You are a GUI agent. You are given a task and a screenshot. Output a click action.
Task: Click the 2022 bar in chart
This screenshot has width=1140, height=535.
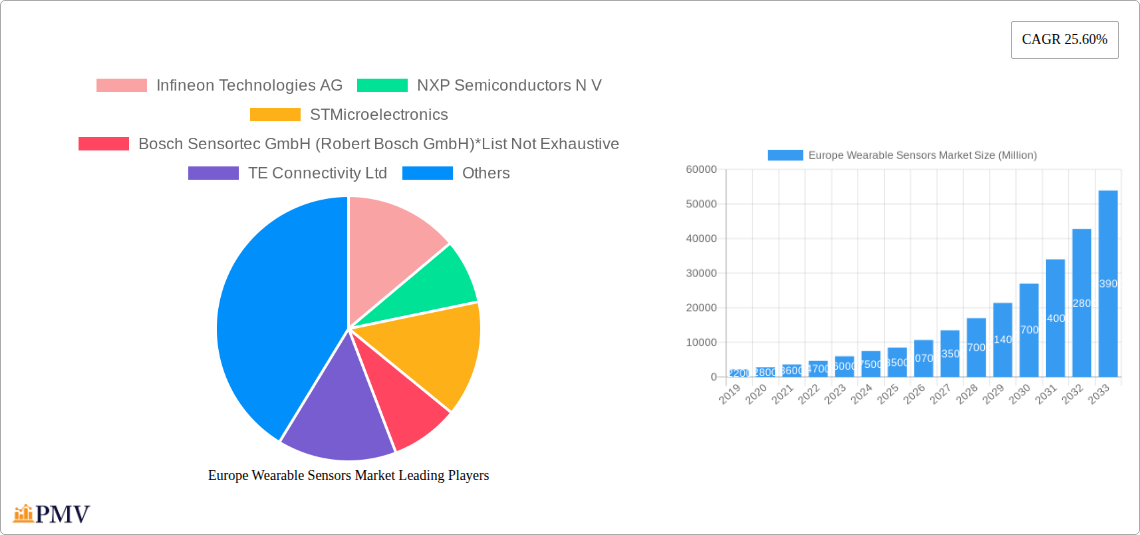click(818, 369)
